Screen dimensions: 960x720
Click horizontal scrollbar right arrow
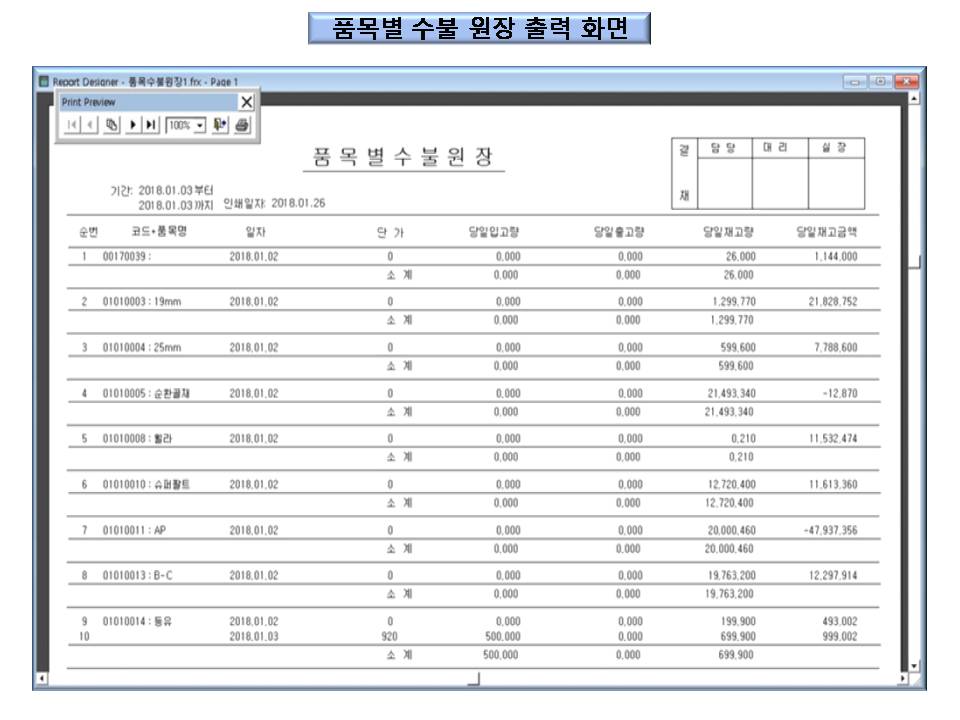902,678
